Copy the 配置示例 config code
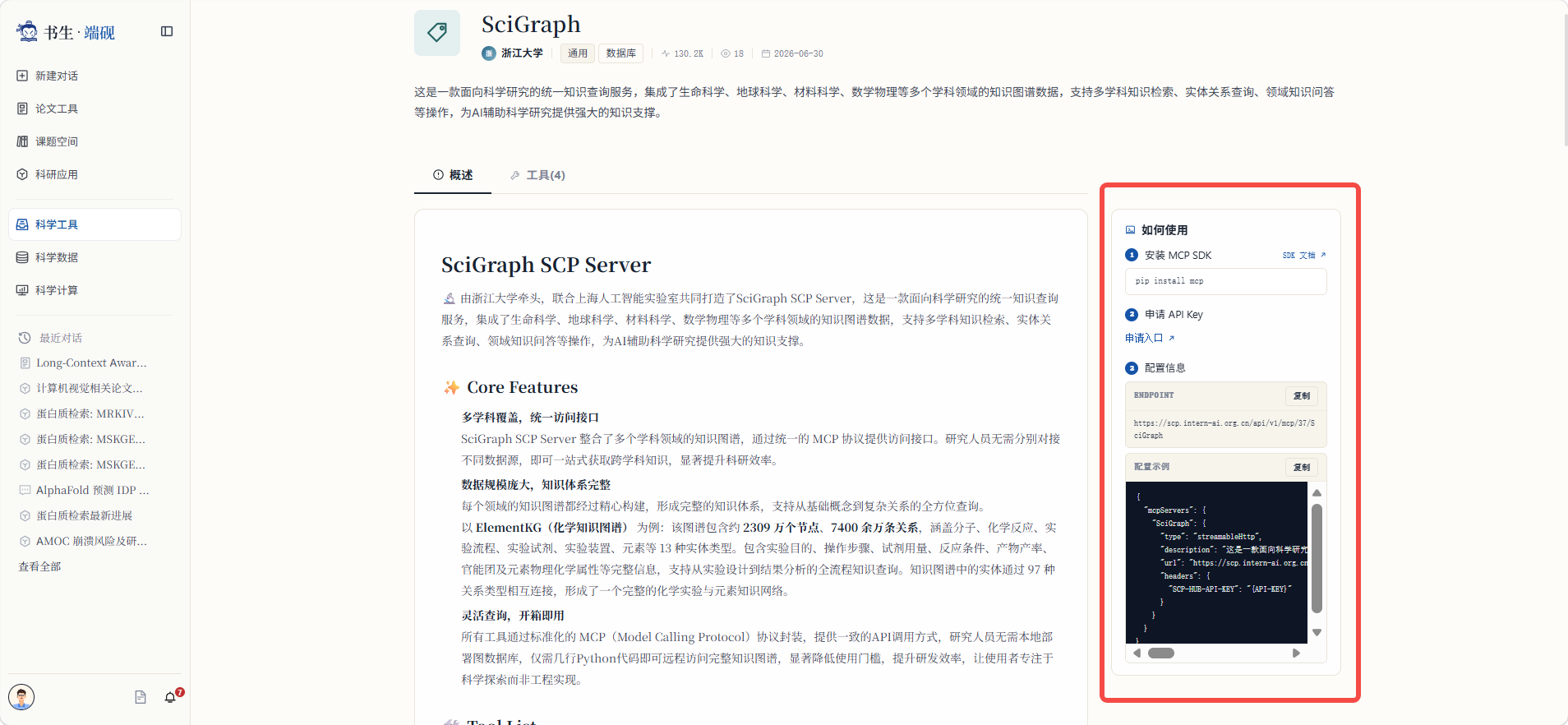Screen dimensions: 1568x725 1302,468
